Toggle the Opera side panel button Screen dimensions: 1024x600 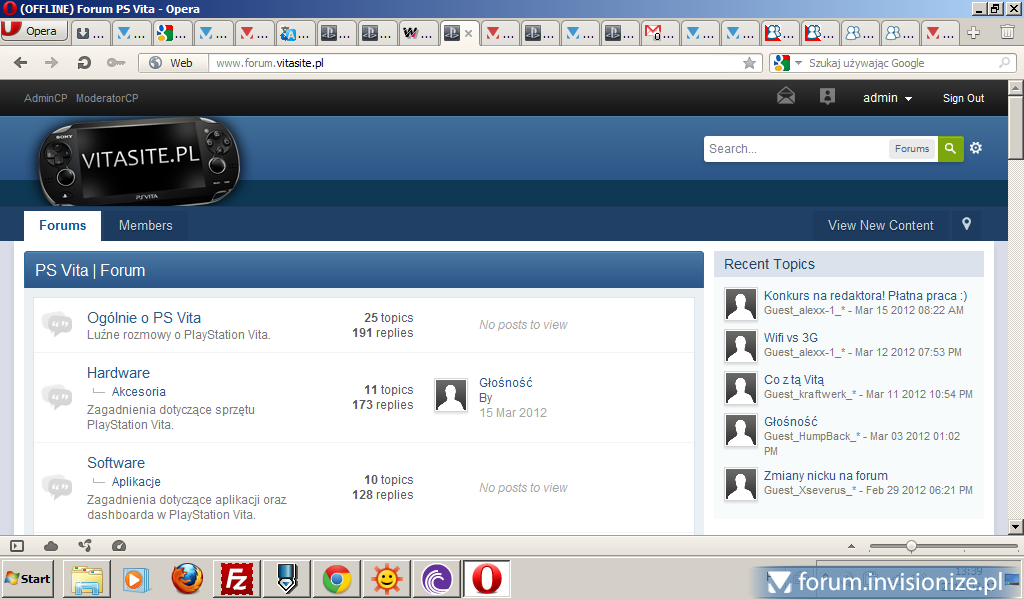[17, 546]
